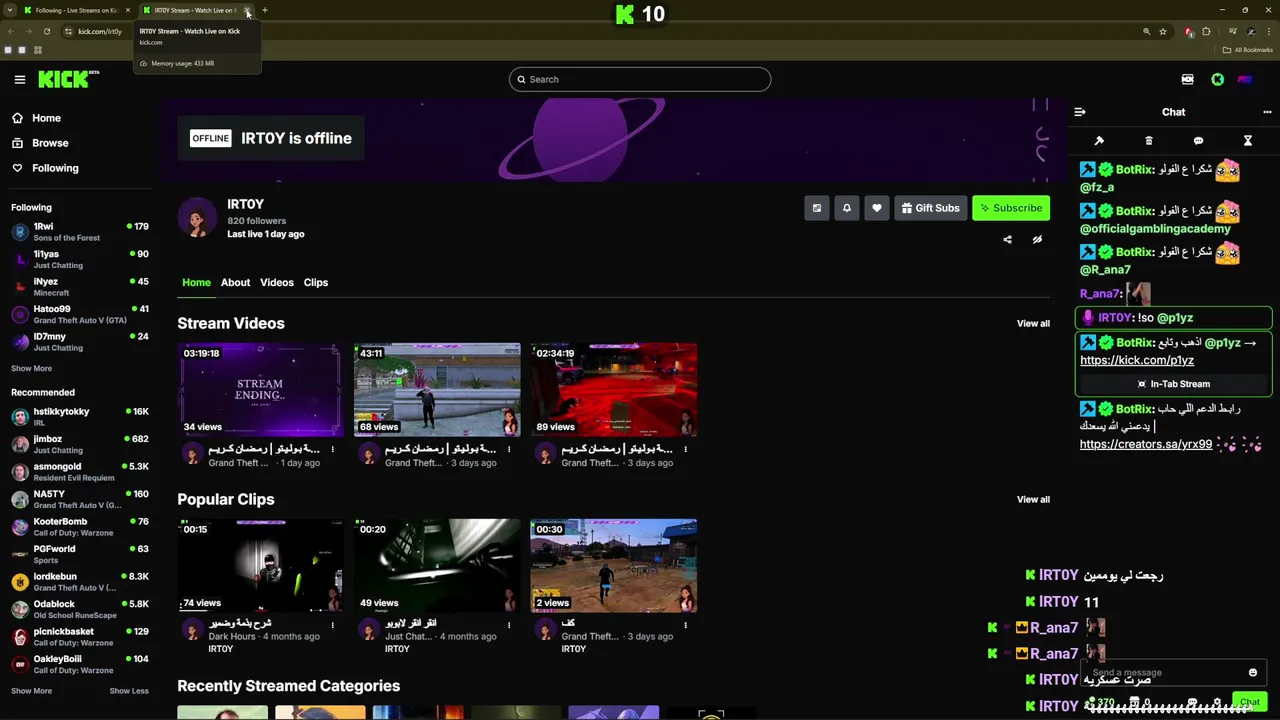Open All Bookmarks folder
Screen dimensions: 1280x720
coord(1248,50)
